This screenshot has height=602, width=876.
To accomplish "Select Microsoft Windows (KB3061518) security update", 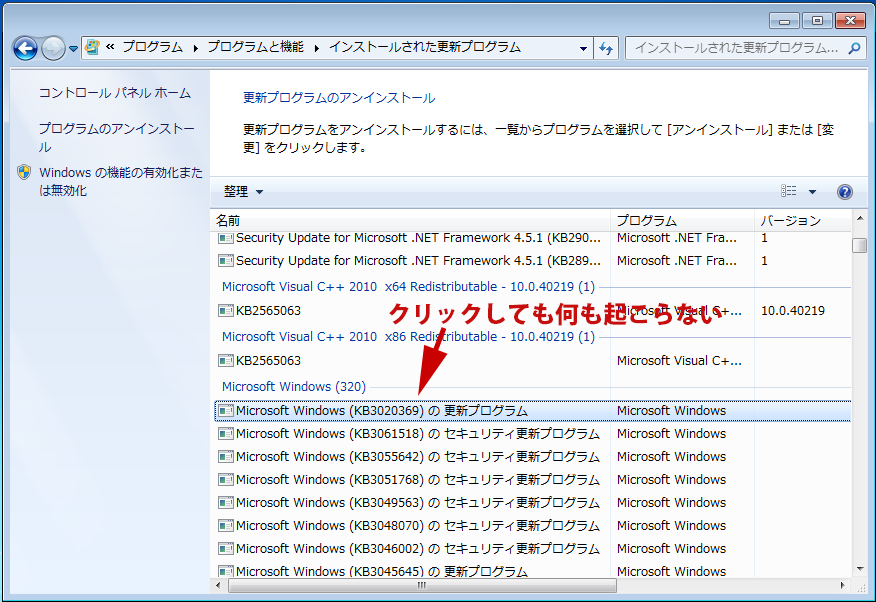I will [533, 433].
